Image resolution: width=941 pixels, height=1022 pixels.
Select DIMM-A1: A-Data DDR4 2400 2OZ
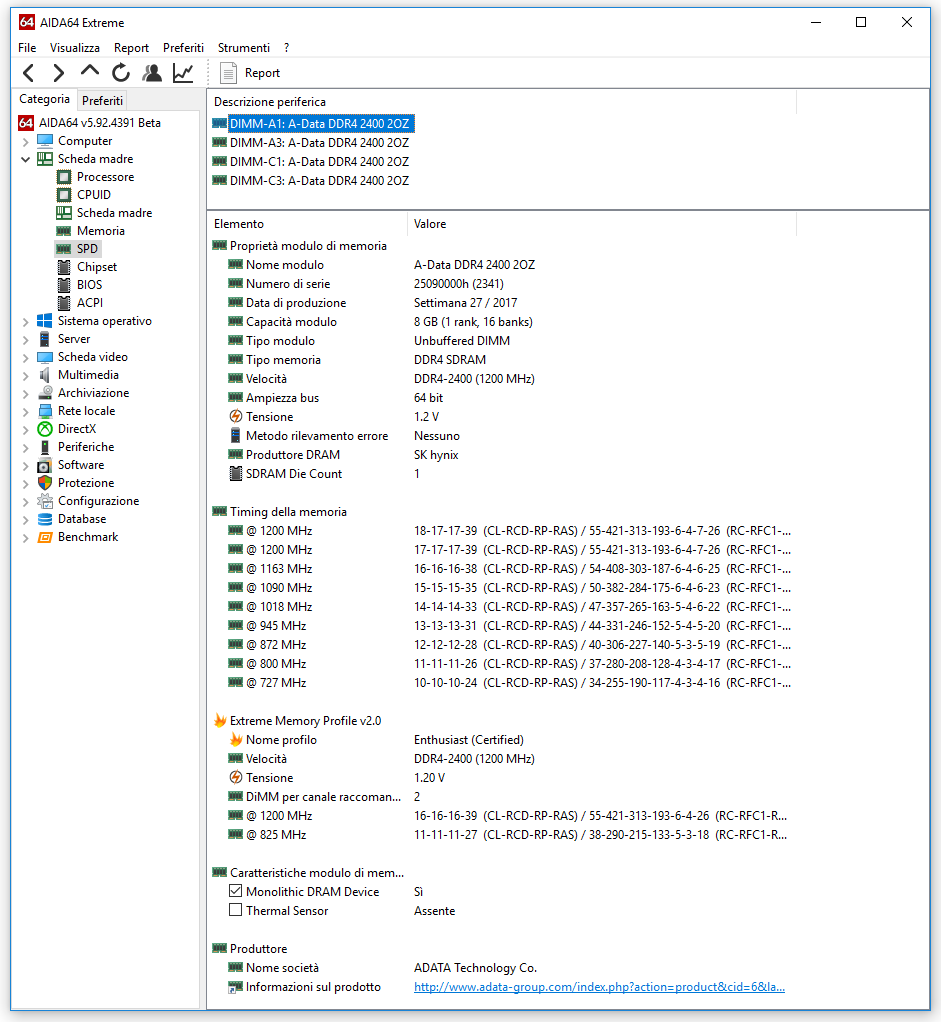point(321,124)
